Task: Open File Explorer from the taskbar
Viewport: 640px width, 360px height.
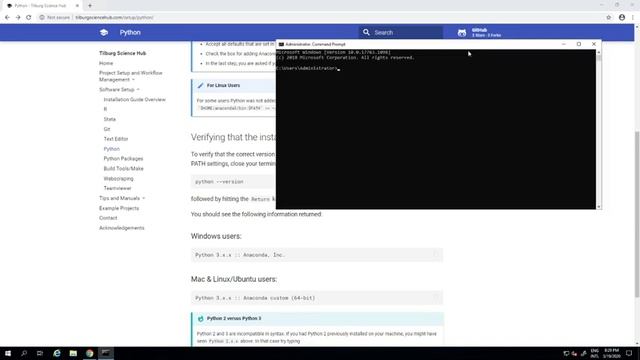Action: click(73, 353)
